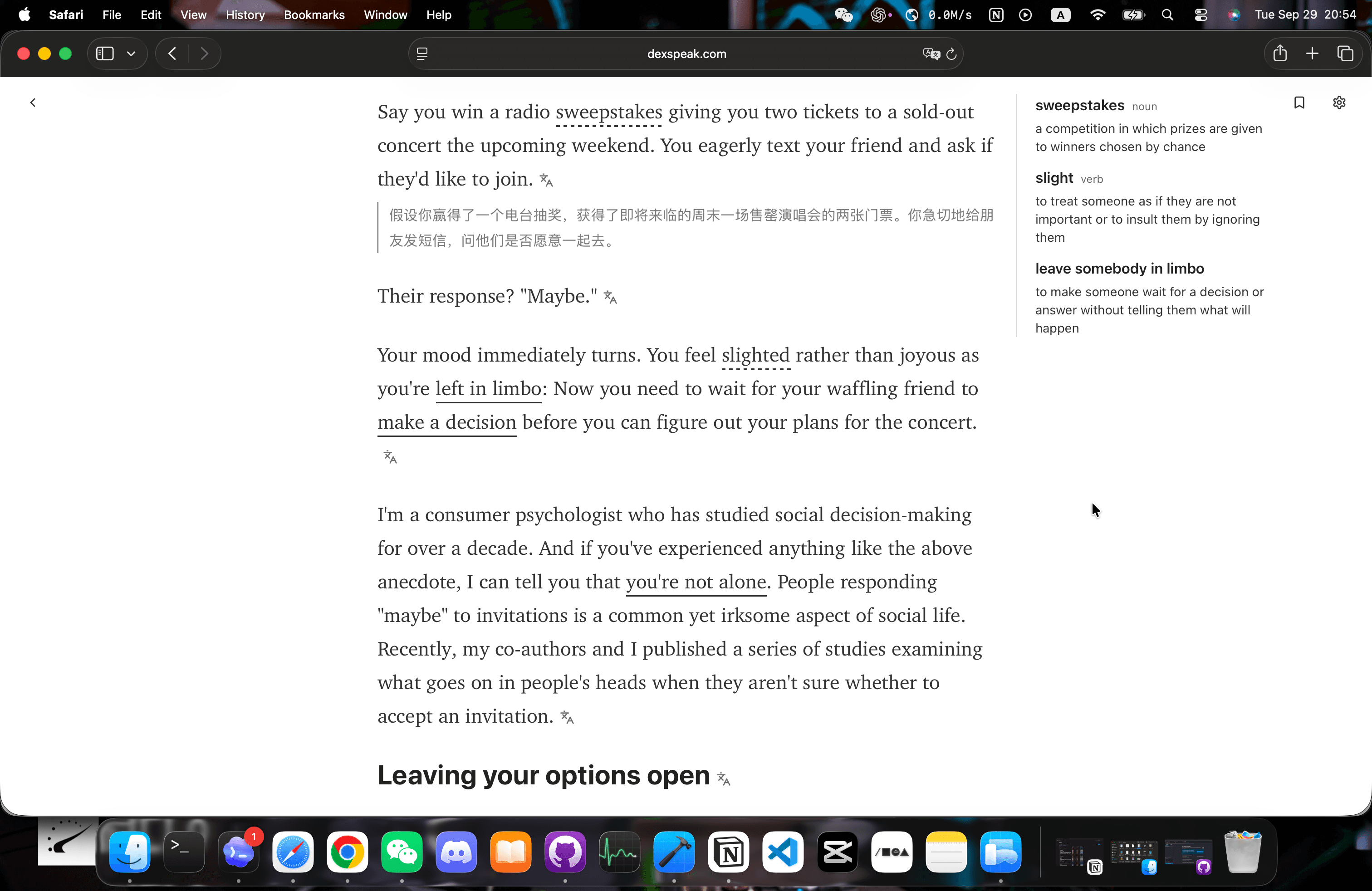Open the Edit menu

(x=151, y=15)
